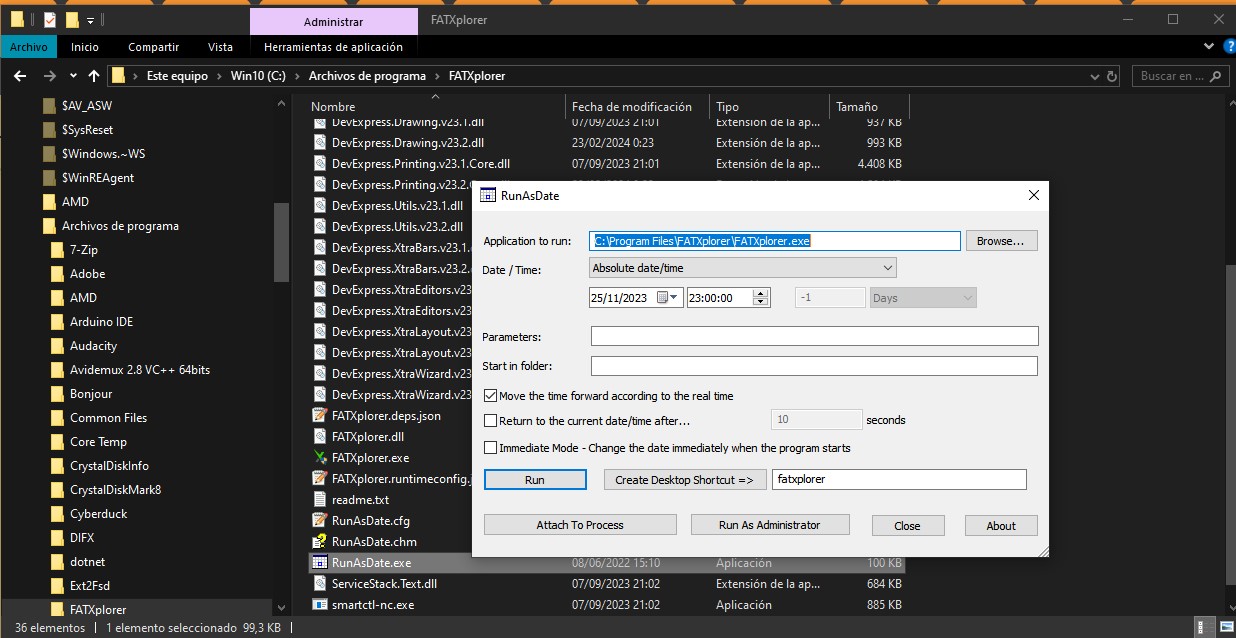Viewport: 1236px width, 638px height.
Task: Enable Return to the current date/time after
Action: [490, 421]
